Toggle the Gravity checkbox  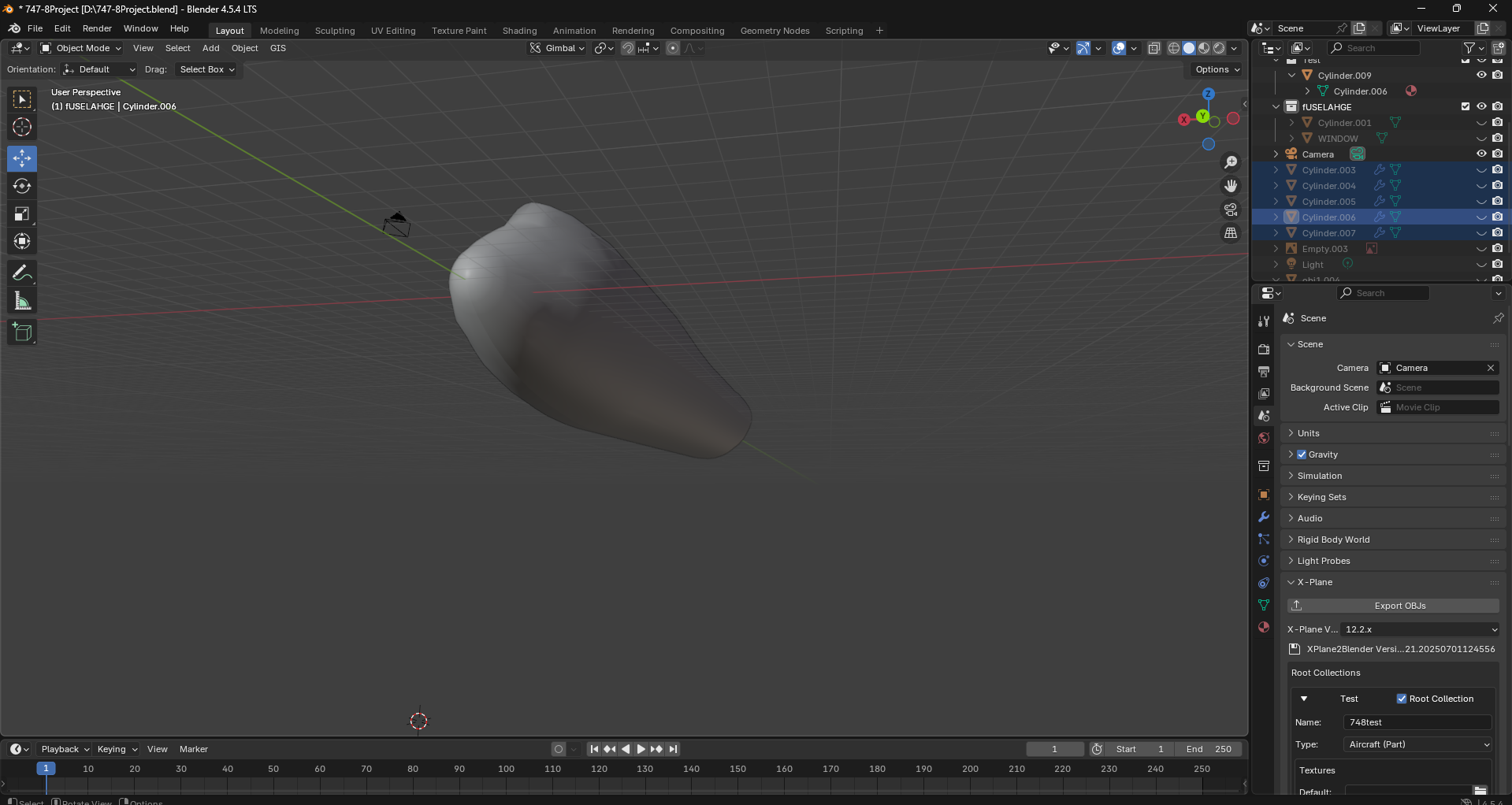[1302, 454]
